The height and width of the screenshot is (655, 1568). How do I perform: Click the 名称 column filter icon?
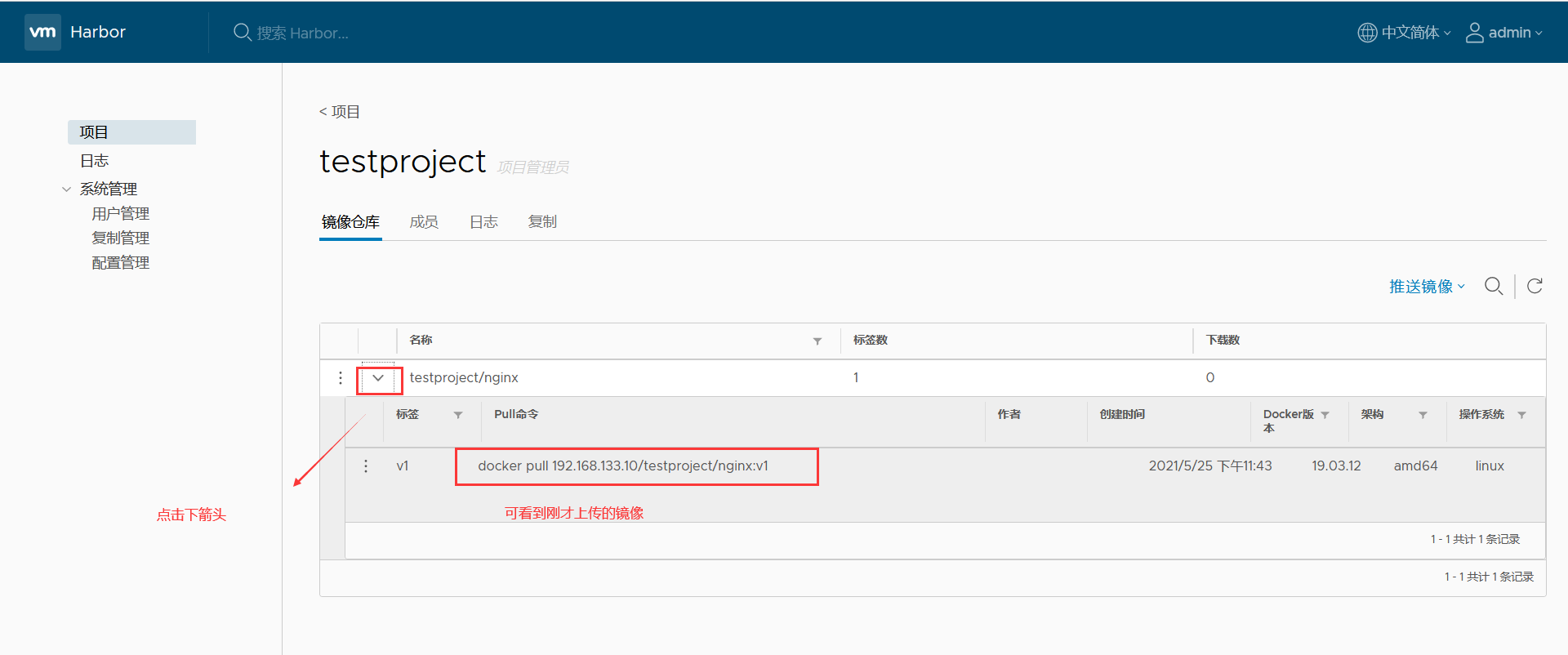coord(817,341)
